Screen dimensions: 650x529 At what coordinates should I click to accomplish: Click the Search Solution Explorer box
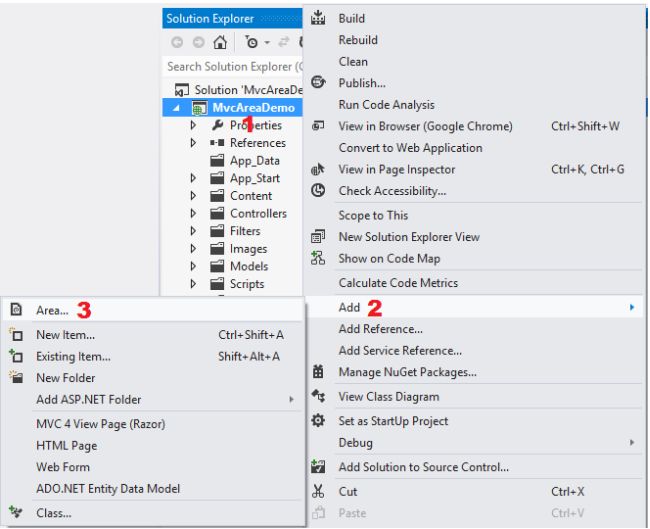point(230,66)
